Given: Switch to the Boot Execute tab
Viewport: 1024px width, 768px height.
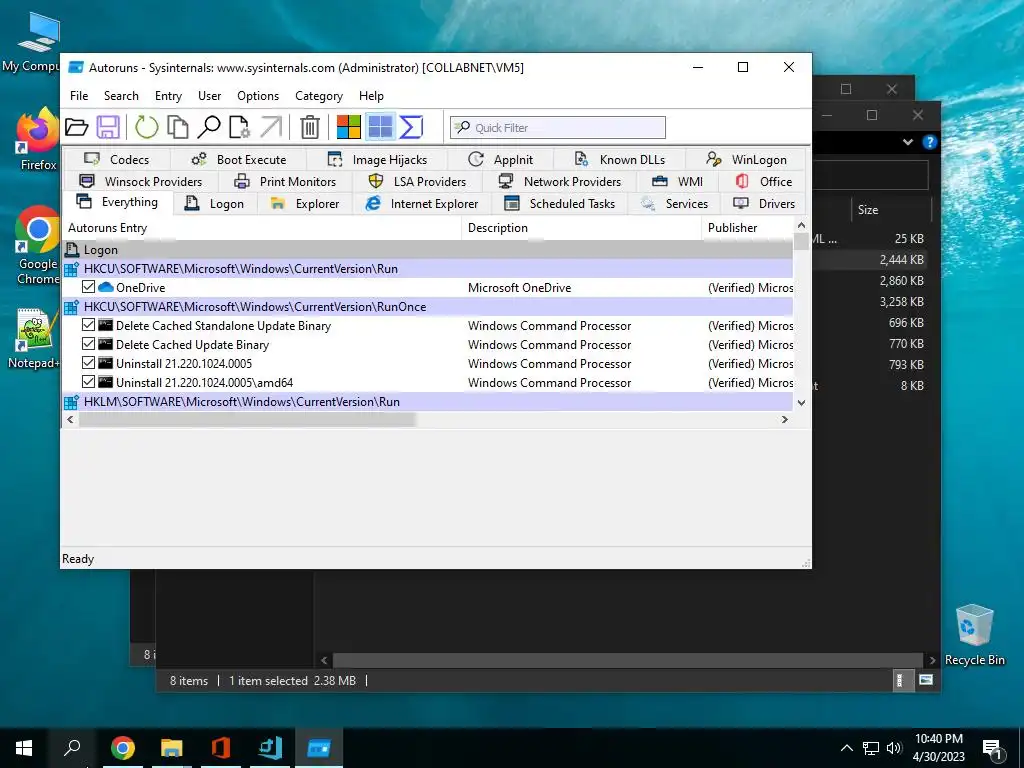Looking at the screenshot, I should (x=238, y=159).
